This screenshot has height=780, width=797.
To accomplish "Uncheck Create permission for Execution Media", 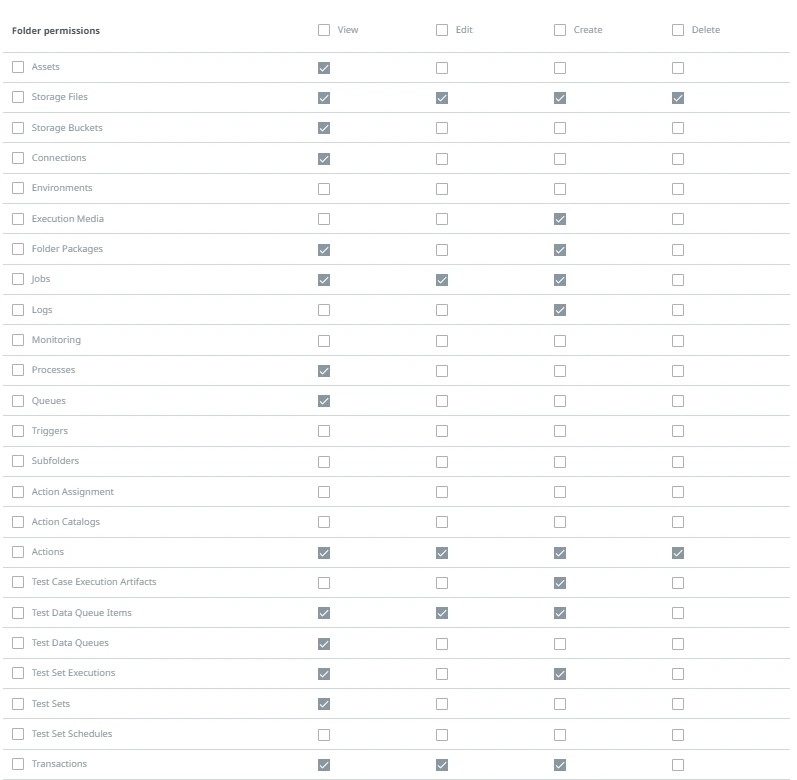I will pos(560,219).
